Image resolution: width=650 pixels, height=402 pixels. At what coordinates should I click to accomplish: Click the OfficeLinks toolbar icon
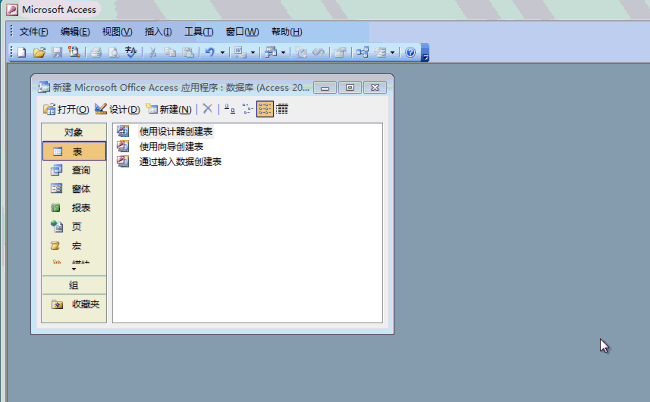pyautogui.click(x=240, y=53)
